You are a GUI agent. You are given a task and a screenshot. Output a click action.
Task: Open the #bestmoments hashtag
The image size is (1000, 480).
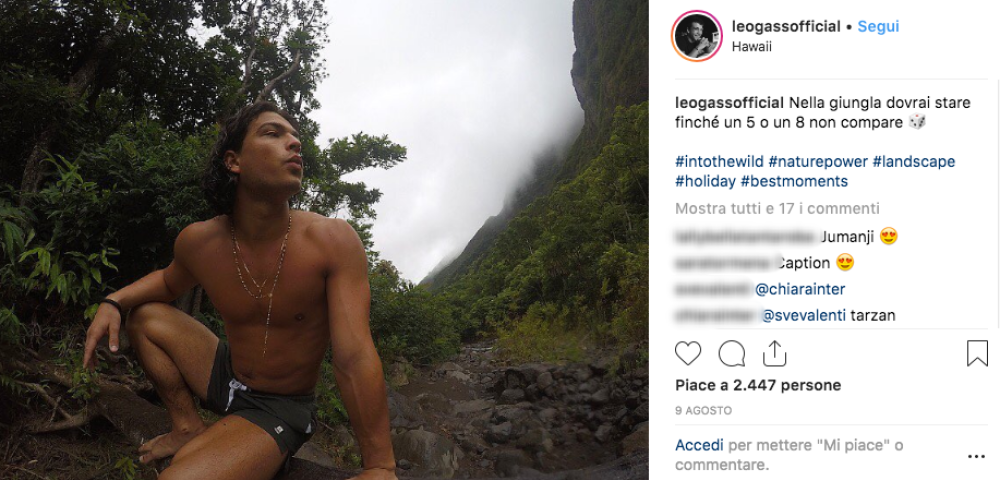pyautogui.click(x=794, y=181)
